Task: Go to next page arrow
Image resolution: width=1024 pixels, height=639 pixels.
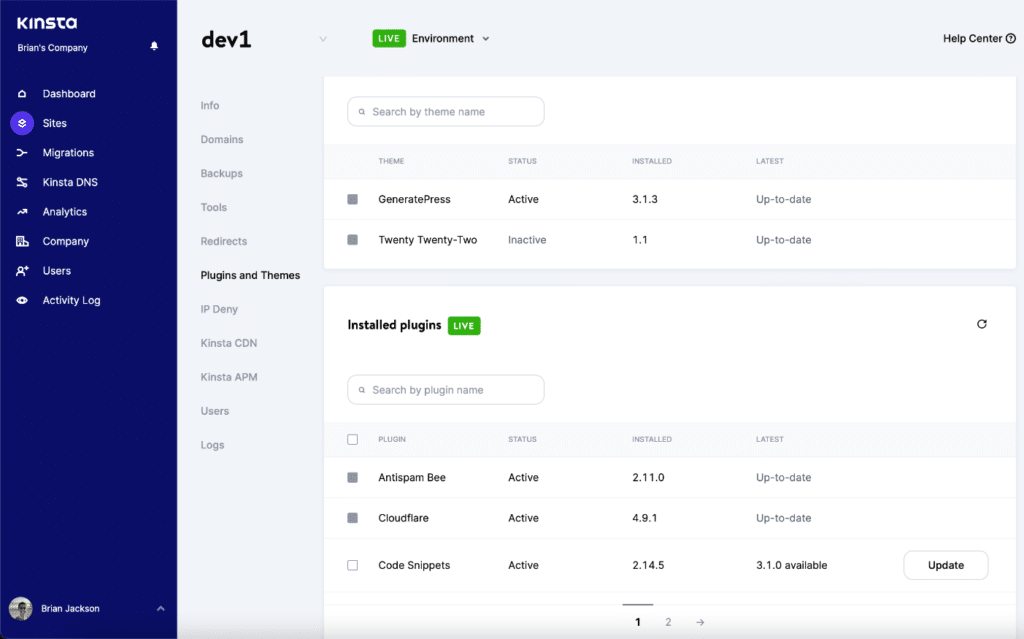Action: [x=699, y=622]
